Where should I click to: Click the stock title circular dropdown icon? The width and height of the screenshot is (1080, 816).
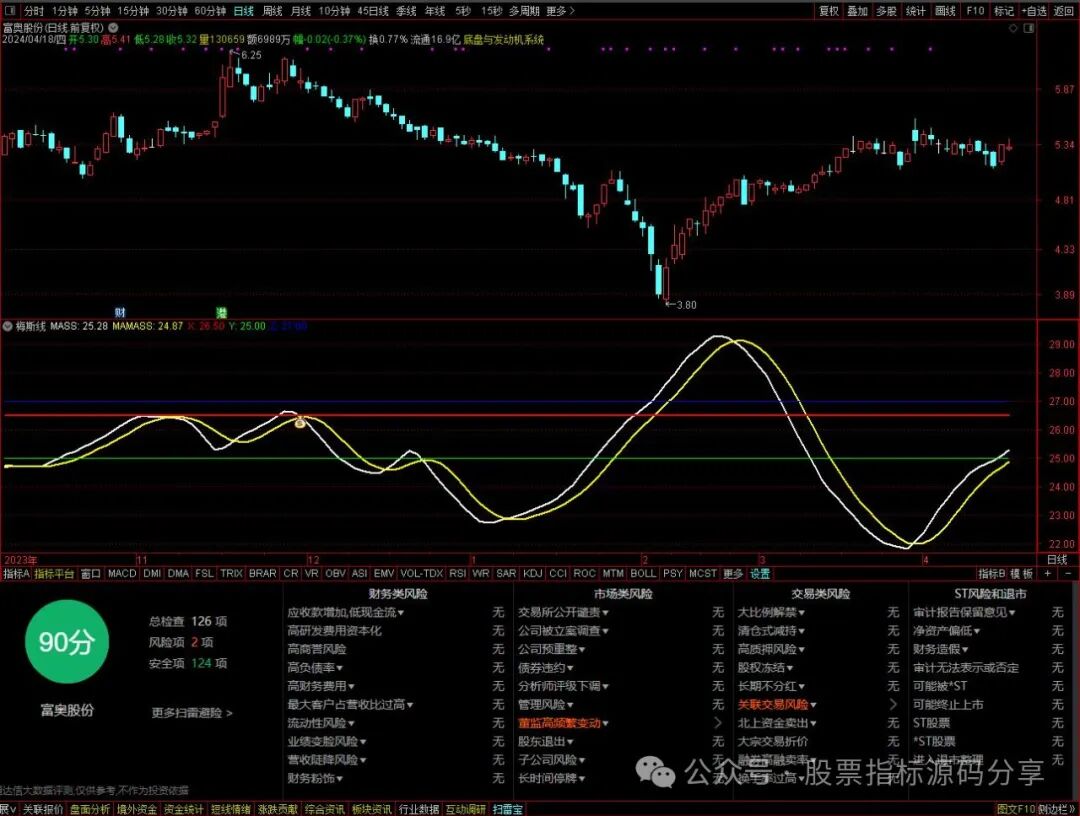coord(113,28)
